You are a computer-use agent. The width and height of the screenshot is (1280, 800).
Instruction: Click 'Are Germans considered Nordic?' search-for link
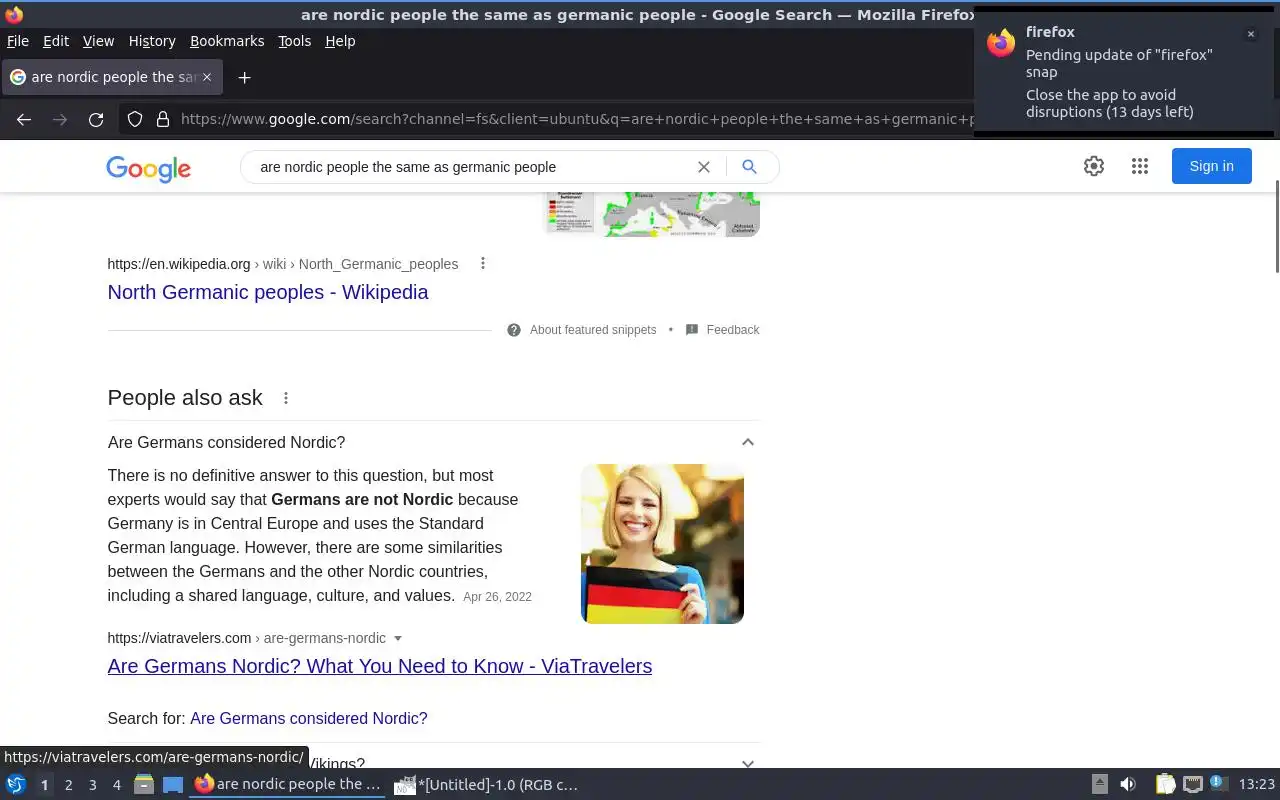[x=309, y=718]
